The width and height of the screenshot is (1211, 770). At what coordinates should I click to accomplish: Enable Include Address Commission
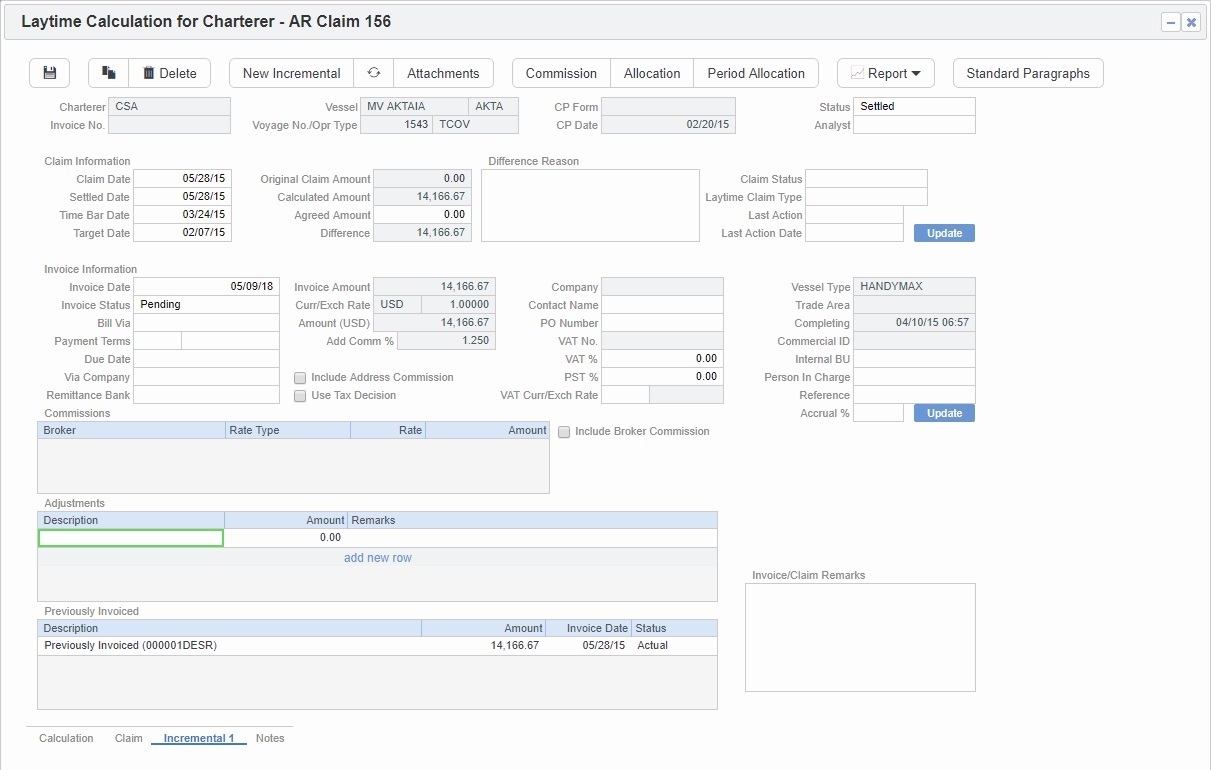pyautogui.click(x=299, y=378)
